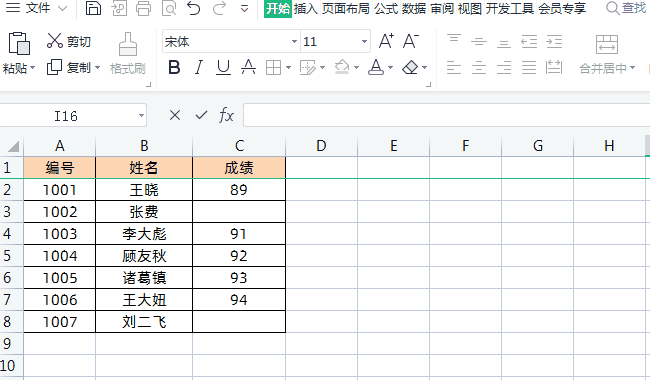The width and height of the screenshot is (650, 380).
Task: Click the Cut (剪切) scissors button
Action: coord(68,41)
